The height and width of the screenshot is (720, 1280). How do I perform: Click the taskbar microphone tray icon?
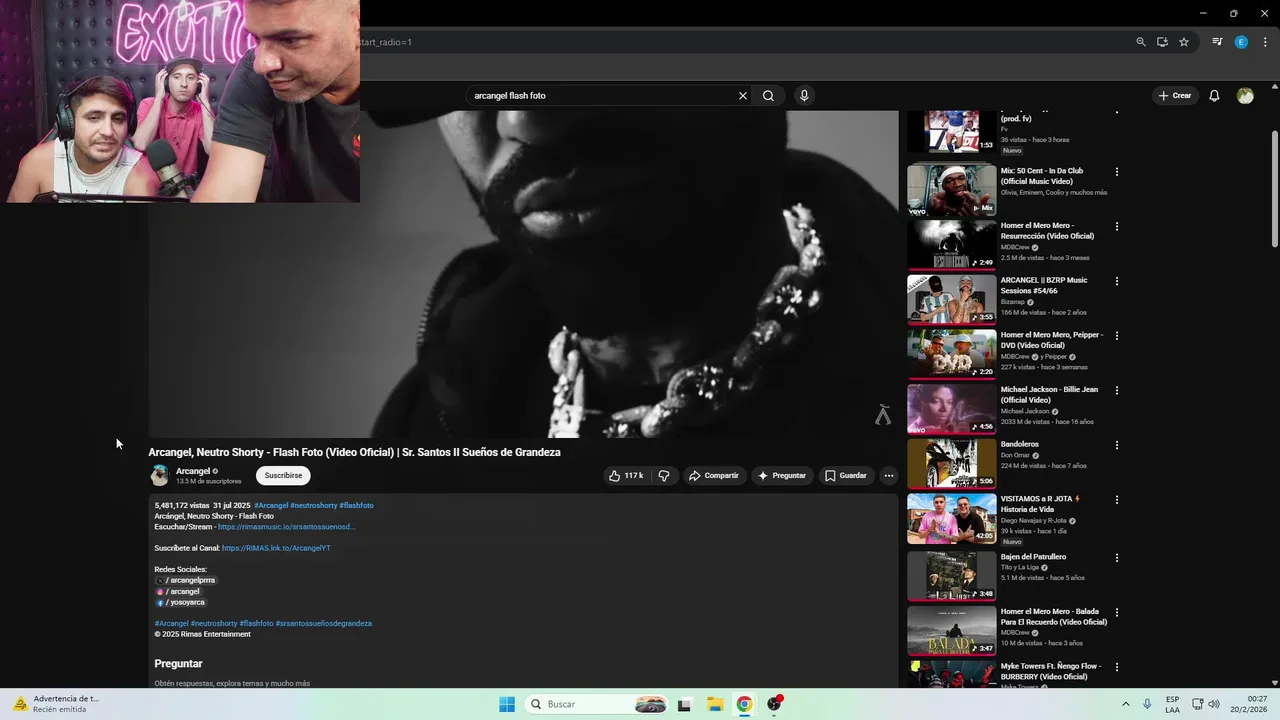click(1147, 704)
